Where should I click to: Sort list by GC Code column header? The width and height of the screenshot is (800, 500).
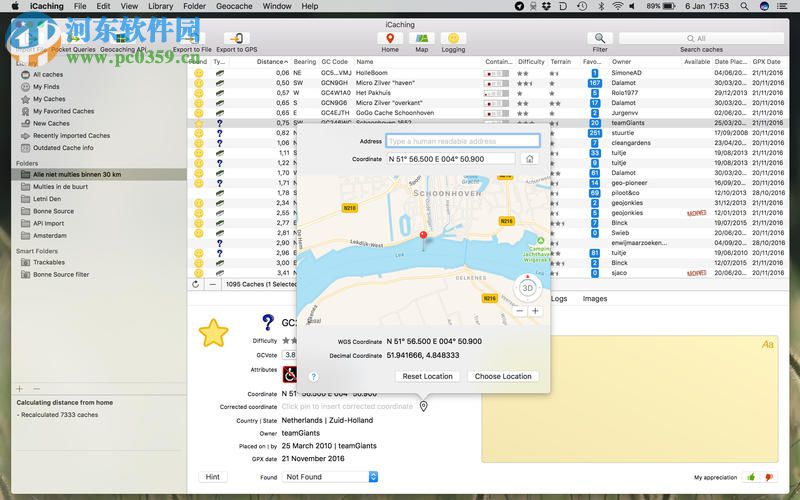[x=334, y=62]
